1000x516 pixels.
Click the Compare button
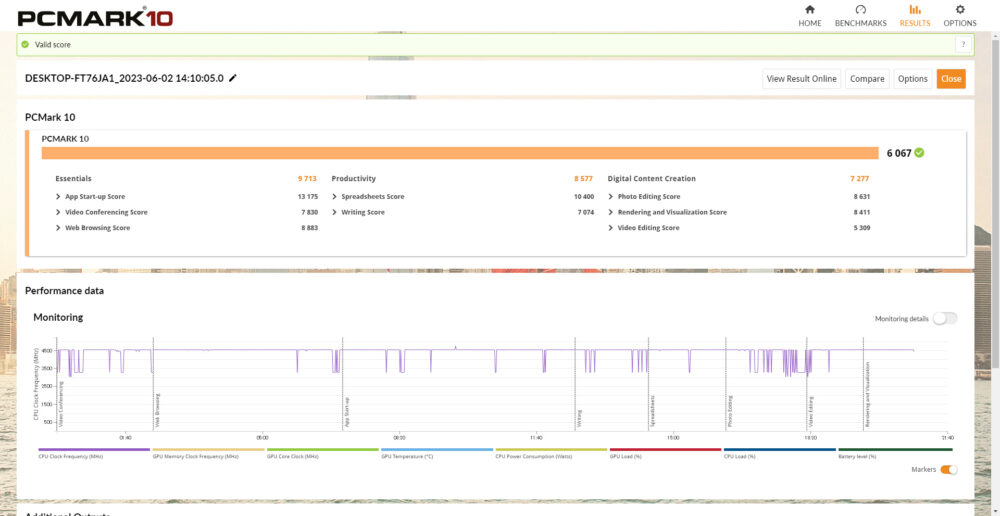pyautogui.click(x=867, y=79)
